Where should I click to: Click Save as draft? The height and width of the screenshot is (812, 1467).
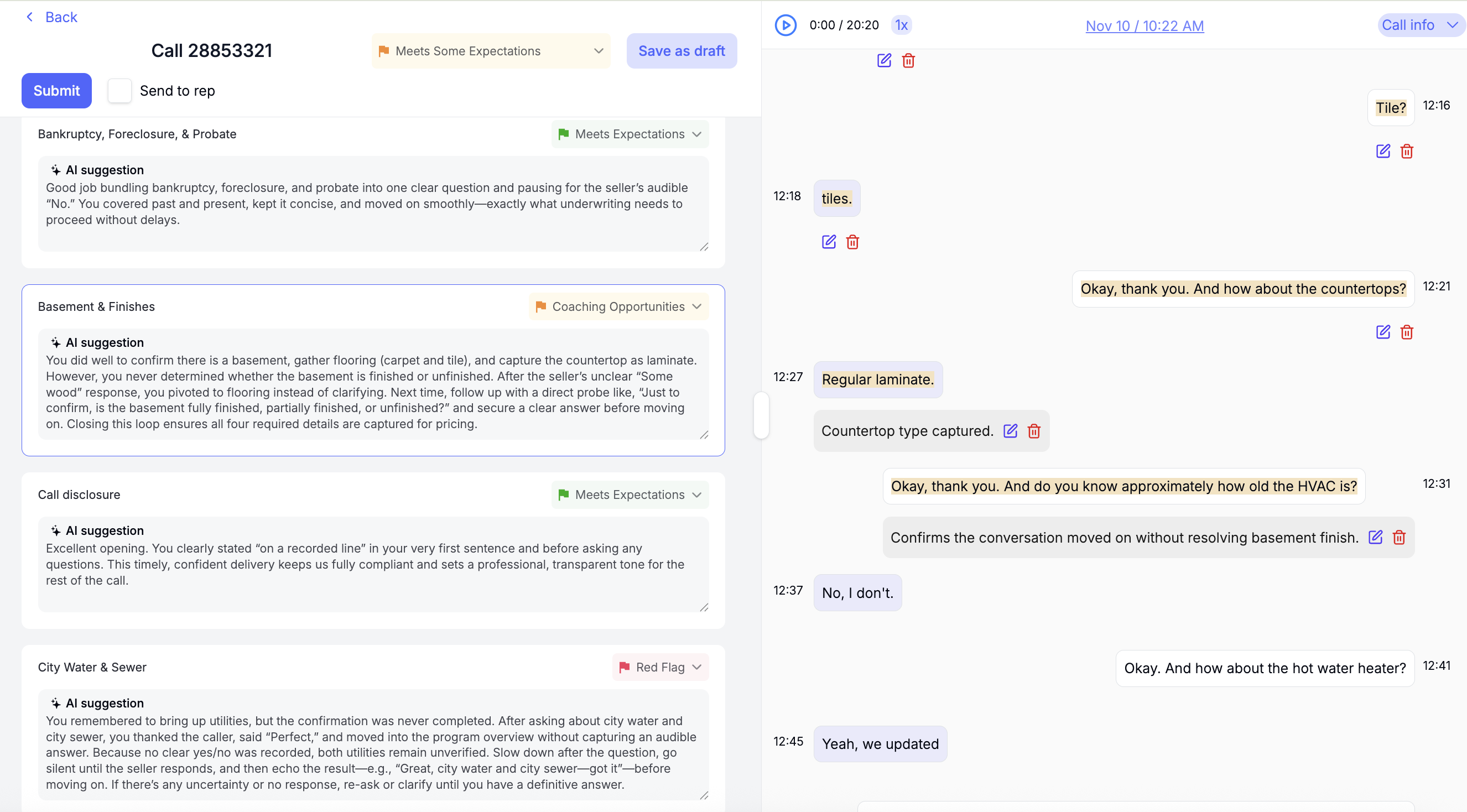(x=681, y=51)
